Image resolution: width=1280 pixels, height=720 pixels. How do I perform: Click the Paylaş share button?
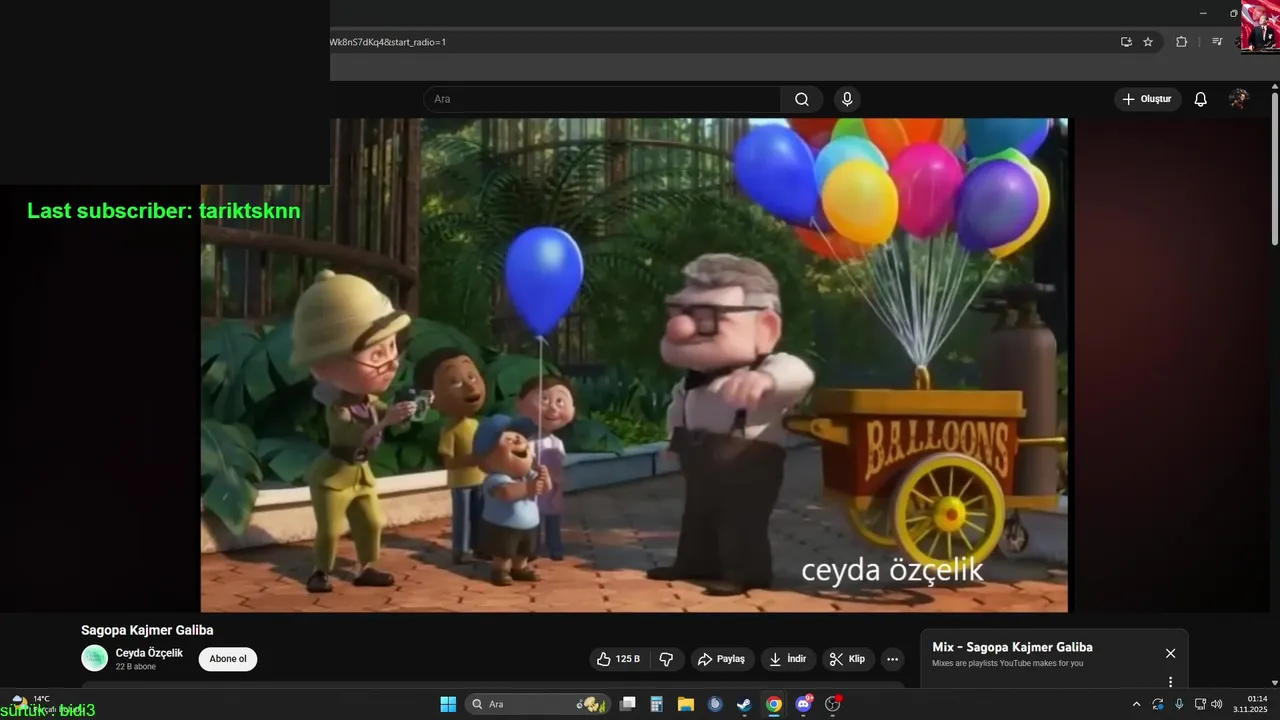pyautogui.click(x=721, y=659)
